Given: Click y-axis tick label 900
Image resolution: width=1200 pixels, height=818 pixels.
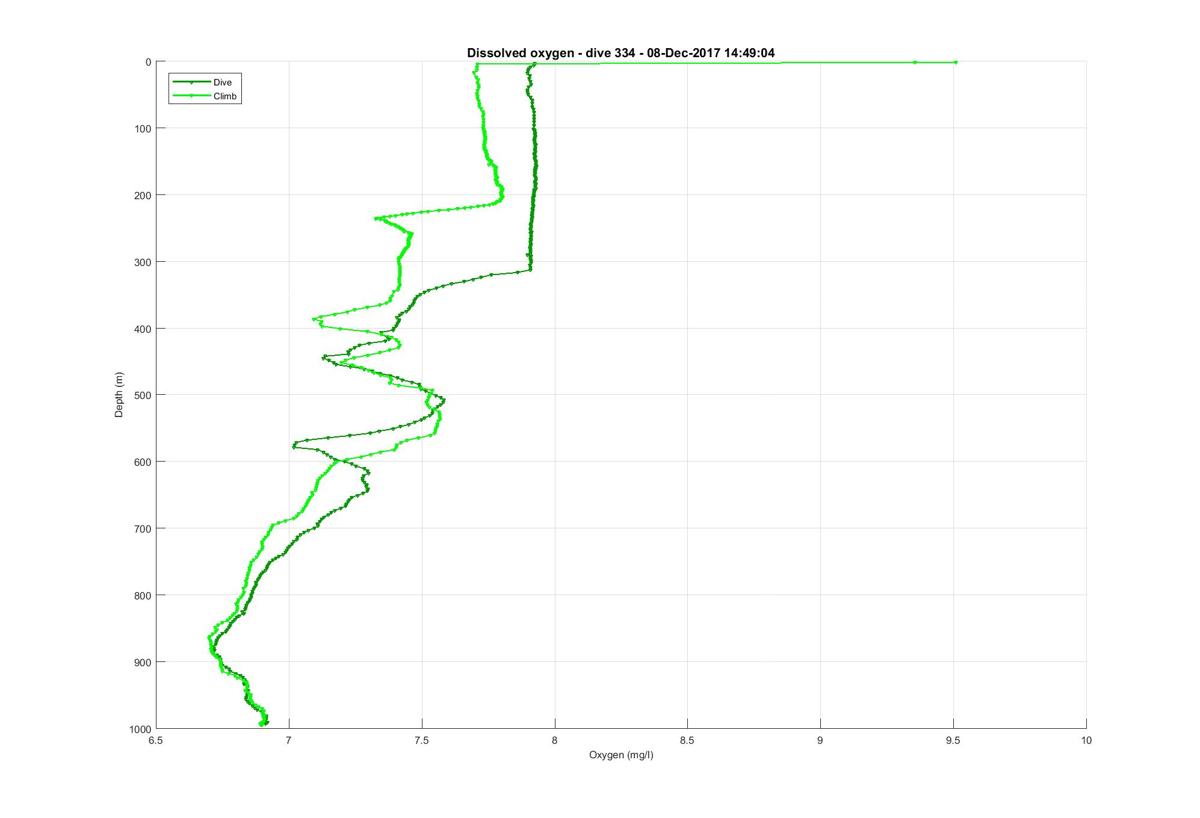Looking at the screenshot, I should pyautogui.click(x=143, y=662).
